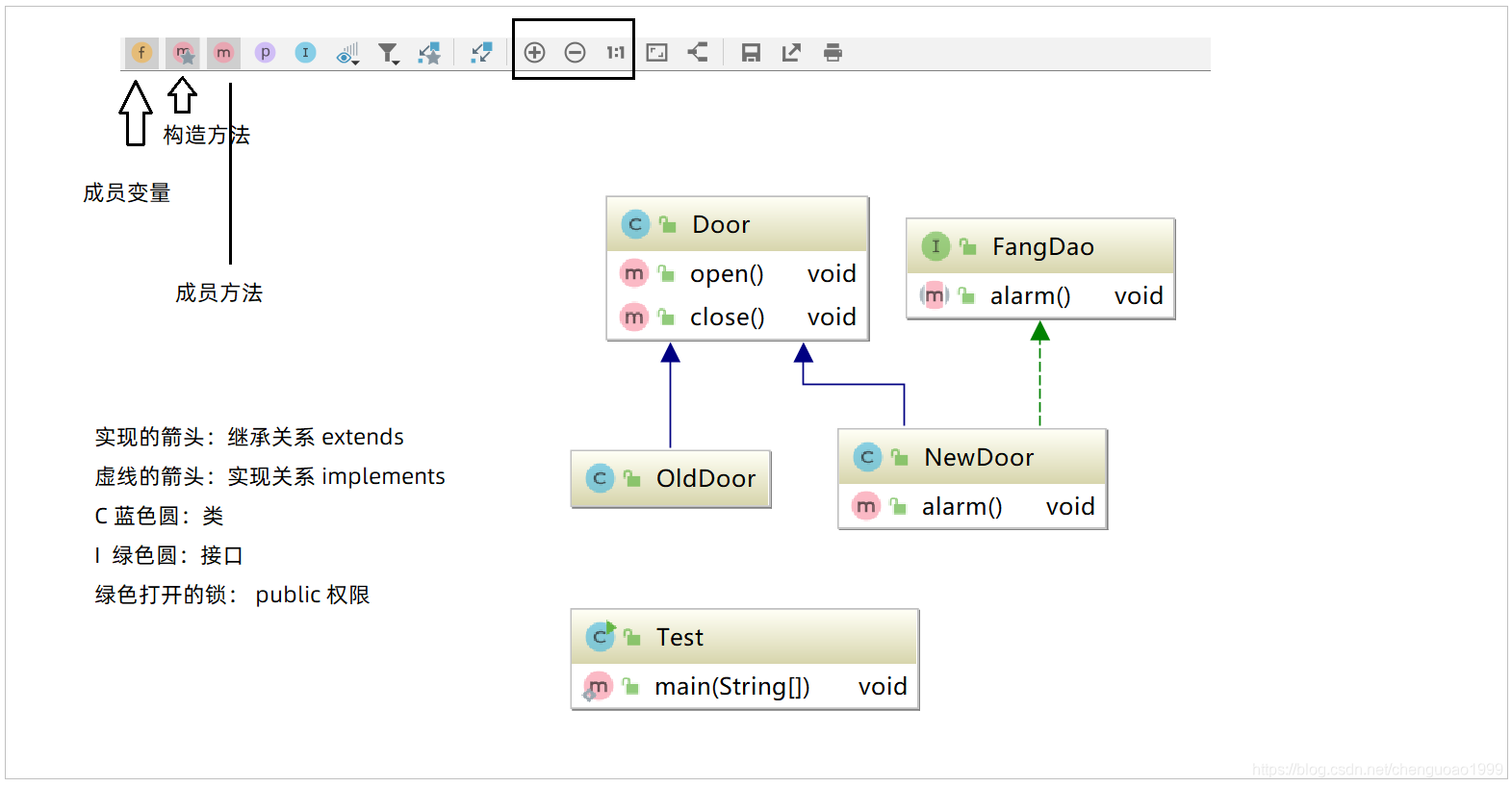Image resolution: width=1512 pixels, height=787 pixels.
Task: Select the NewDoor class header
Action: pyautogui.click(x=973, y=457)
